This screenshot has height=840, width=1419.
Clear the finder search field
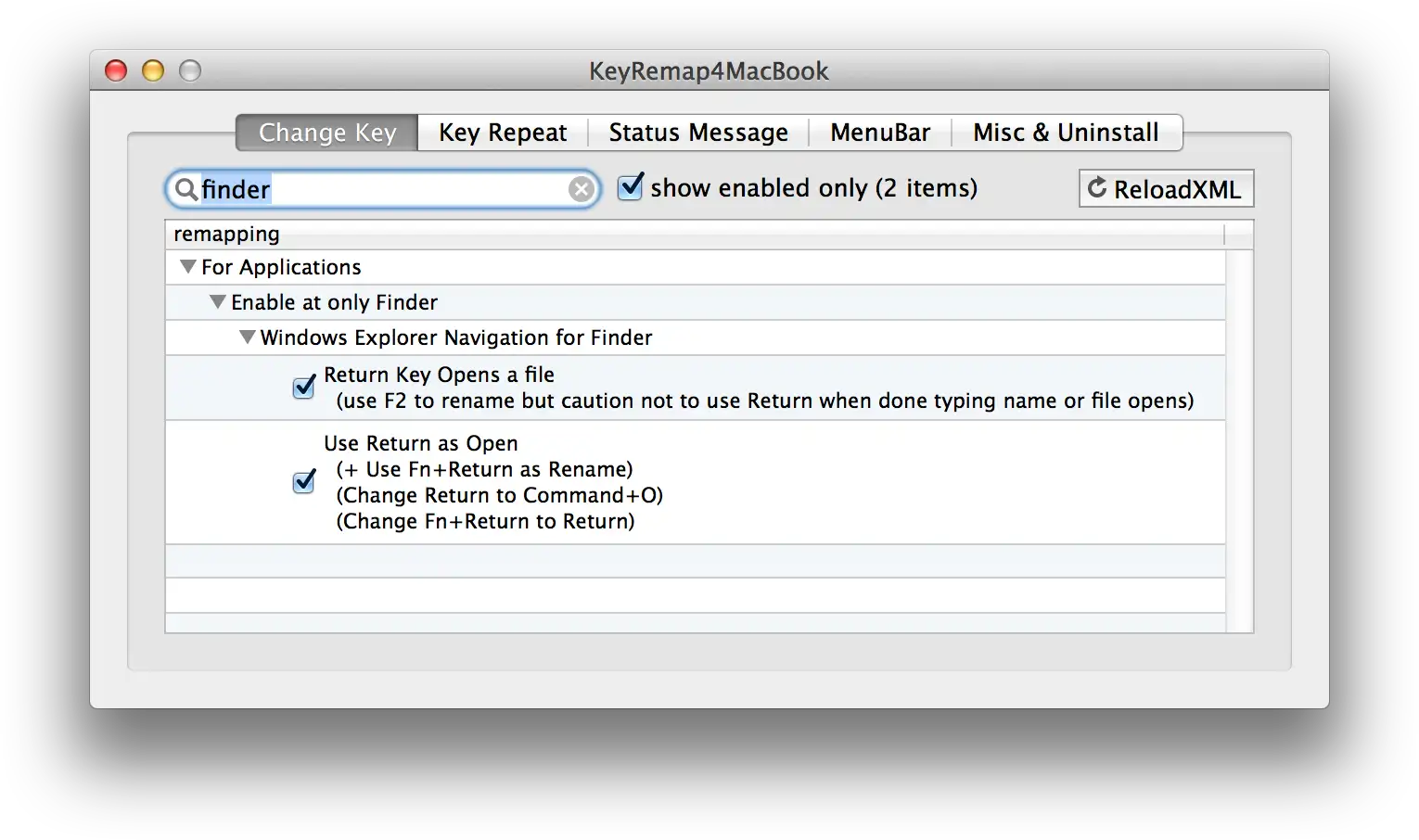[582, 189]
